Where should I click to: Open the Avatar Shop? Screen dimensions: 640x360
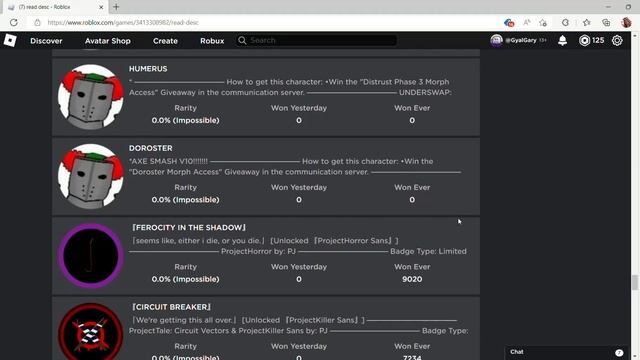(108, 41)
